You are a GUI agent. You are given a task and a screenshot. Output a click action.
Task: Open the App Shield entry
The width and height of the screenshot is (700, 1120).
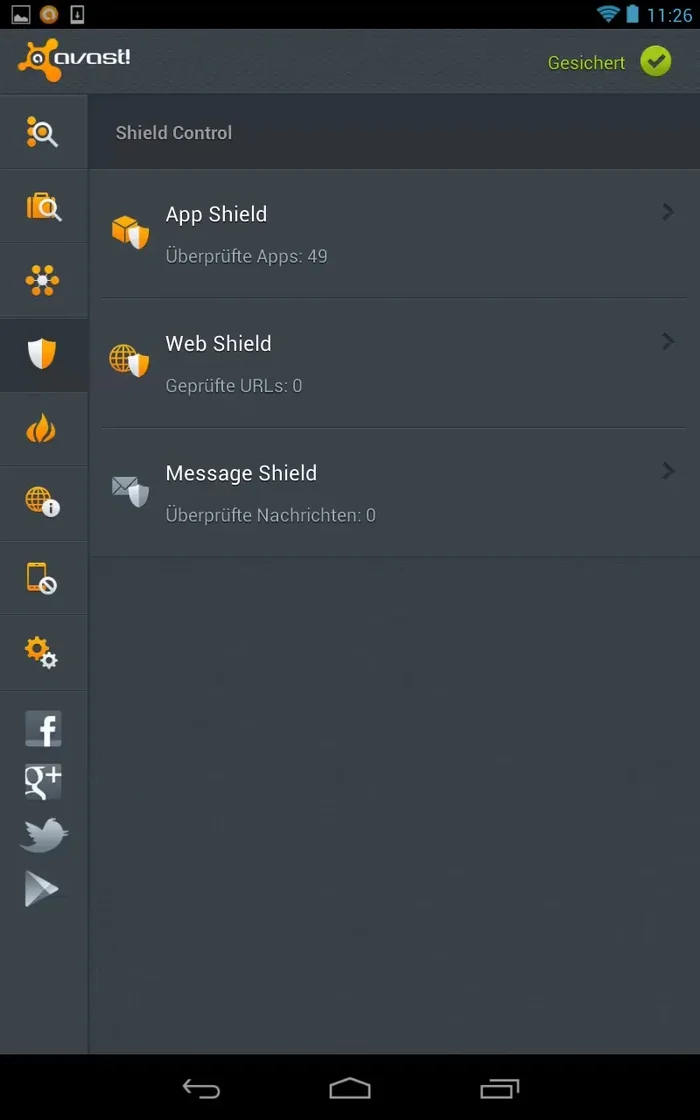pos(394,234)
